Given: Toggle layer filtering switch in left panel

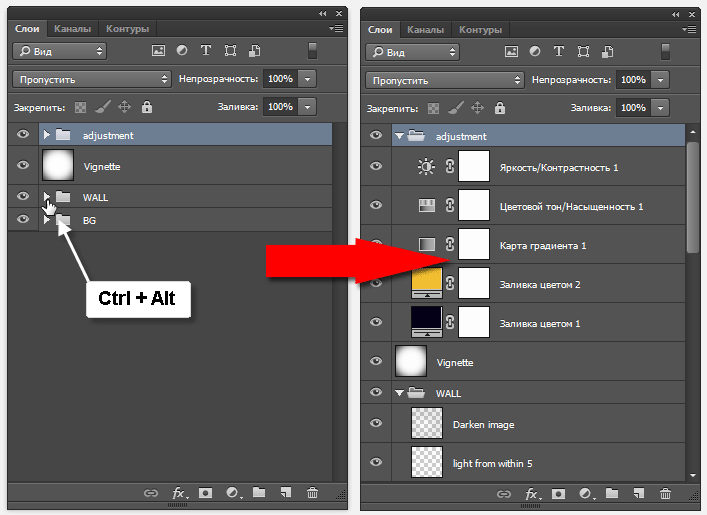Looking at the screenshot, I should (312, 51).
